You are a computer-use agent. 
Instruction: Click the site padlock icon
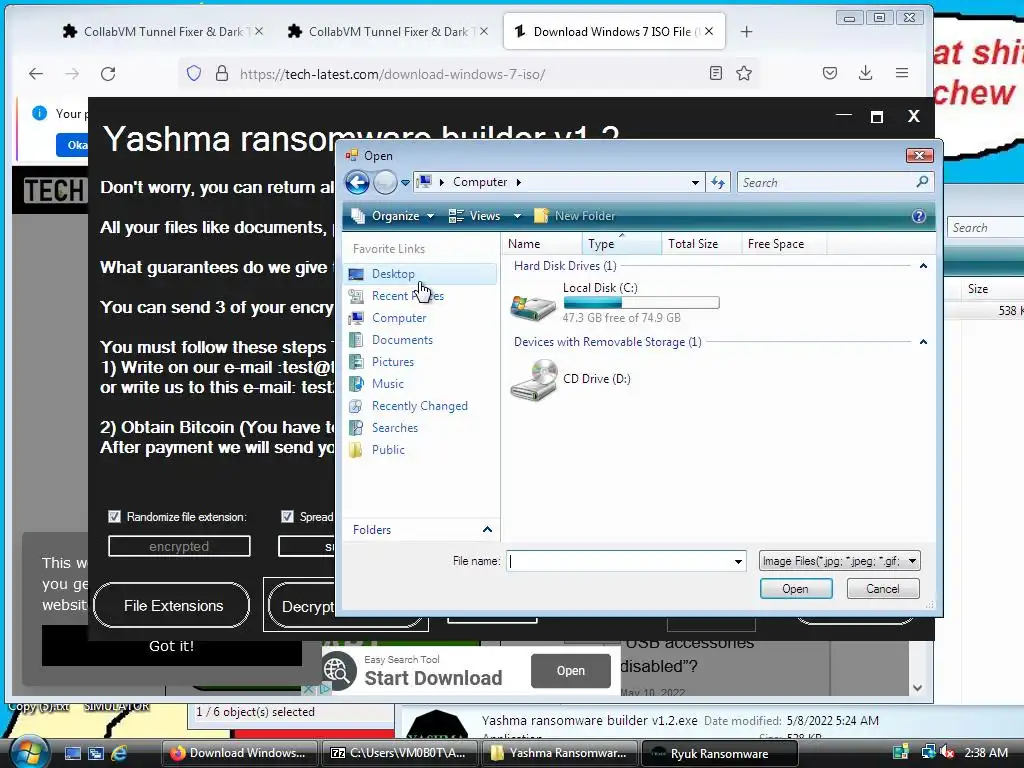[222, 73]
